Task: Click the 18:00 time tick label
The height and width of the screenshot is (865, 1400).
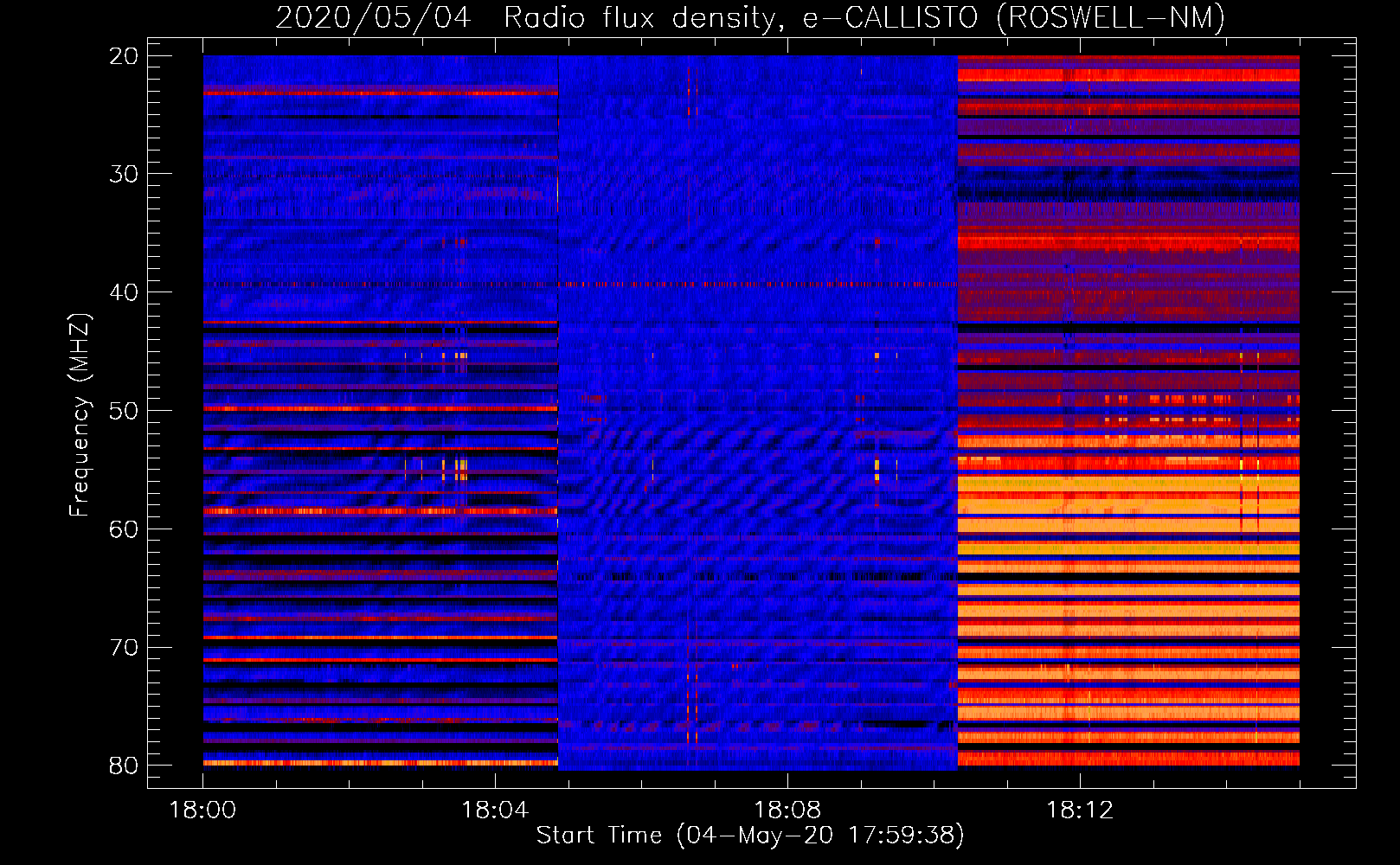Action: [202, 811]
